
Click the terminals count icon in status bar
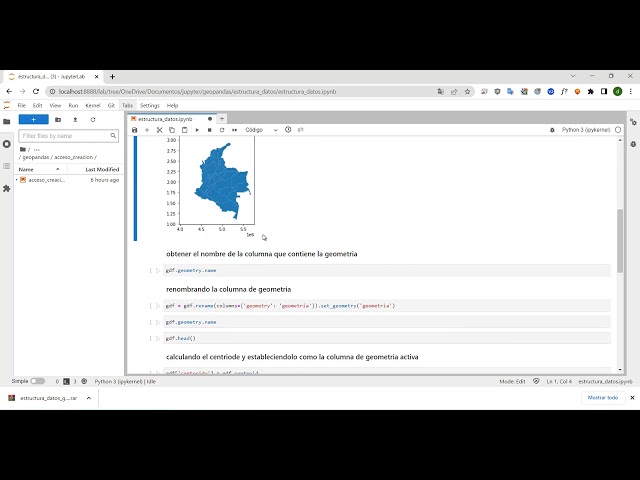66,381
